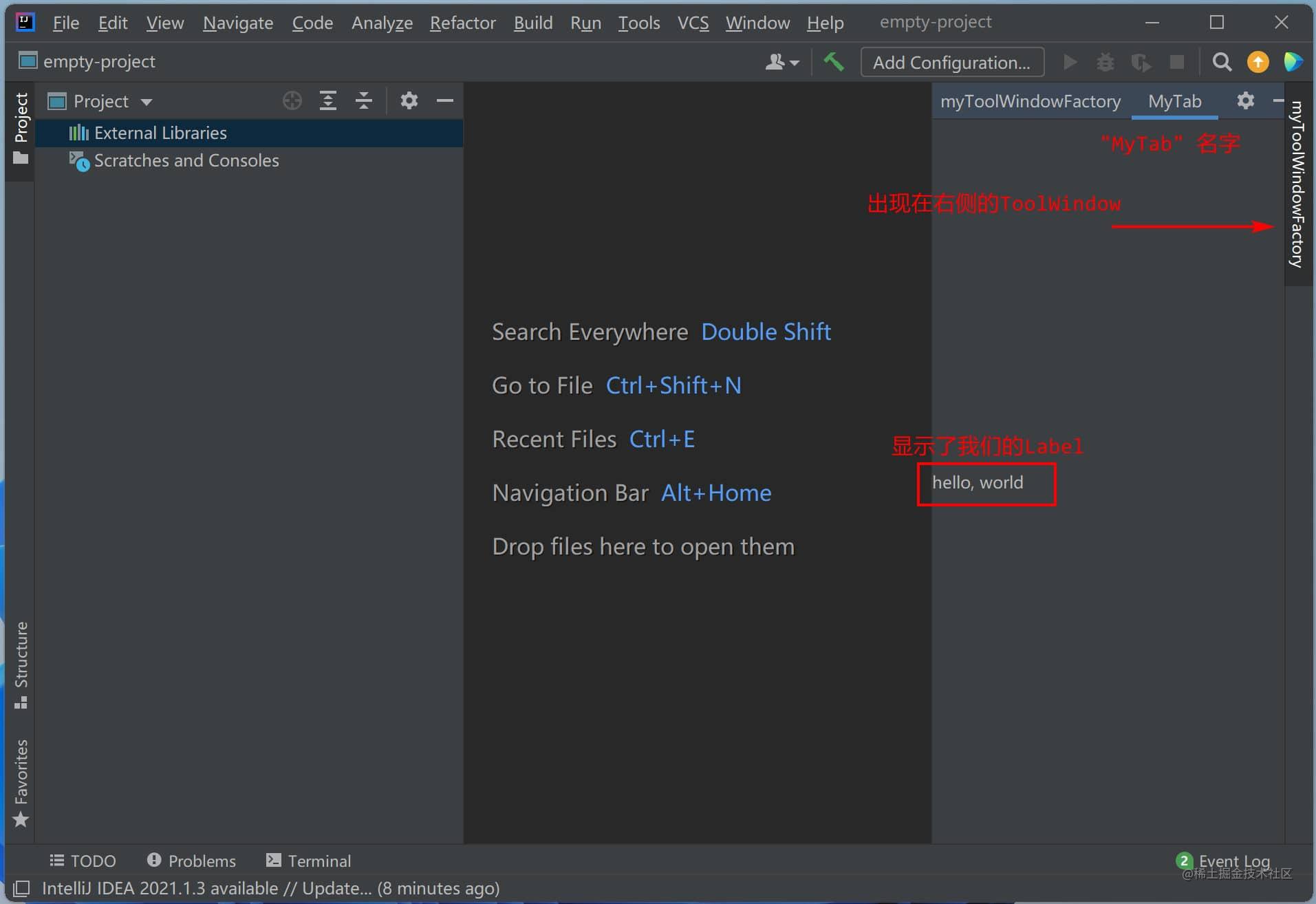Click empty-project breadcrumb in navigation bar
The width and height of the screenshot is (1316, 904).
(x=87, y=61)
